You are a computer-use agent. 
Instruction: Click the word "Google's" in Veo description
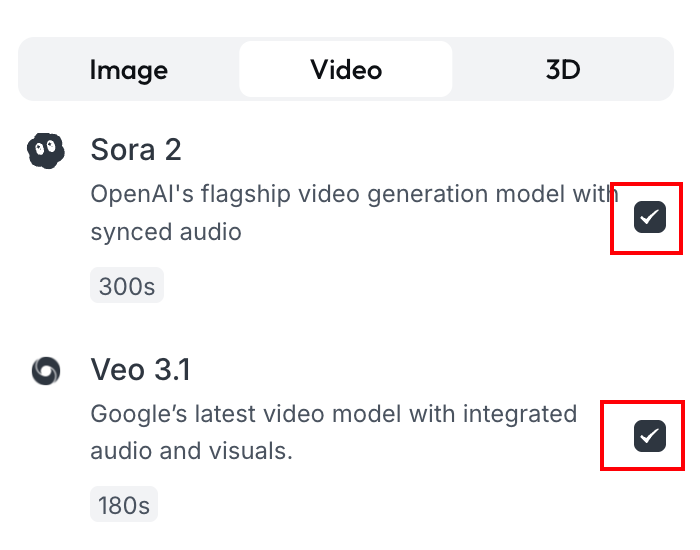coord(135,413)
